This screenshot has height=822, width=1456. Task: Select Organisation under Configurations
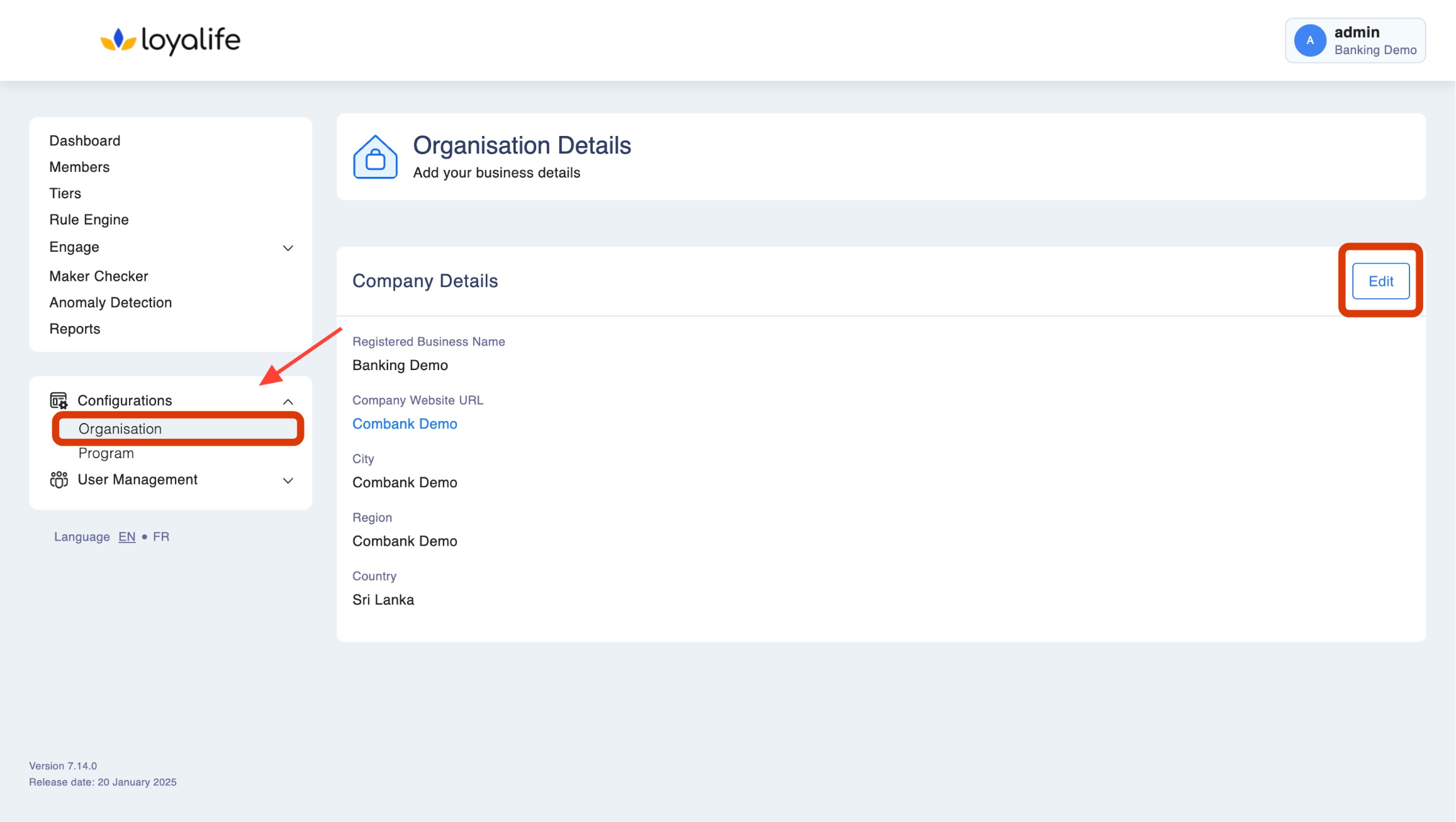[120, 429]
